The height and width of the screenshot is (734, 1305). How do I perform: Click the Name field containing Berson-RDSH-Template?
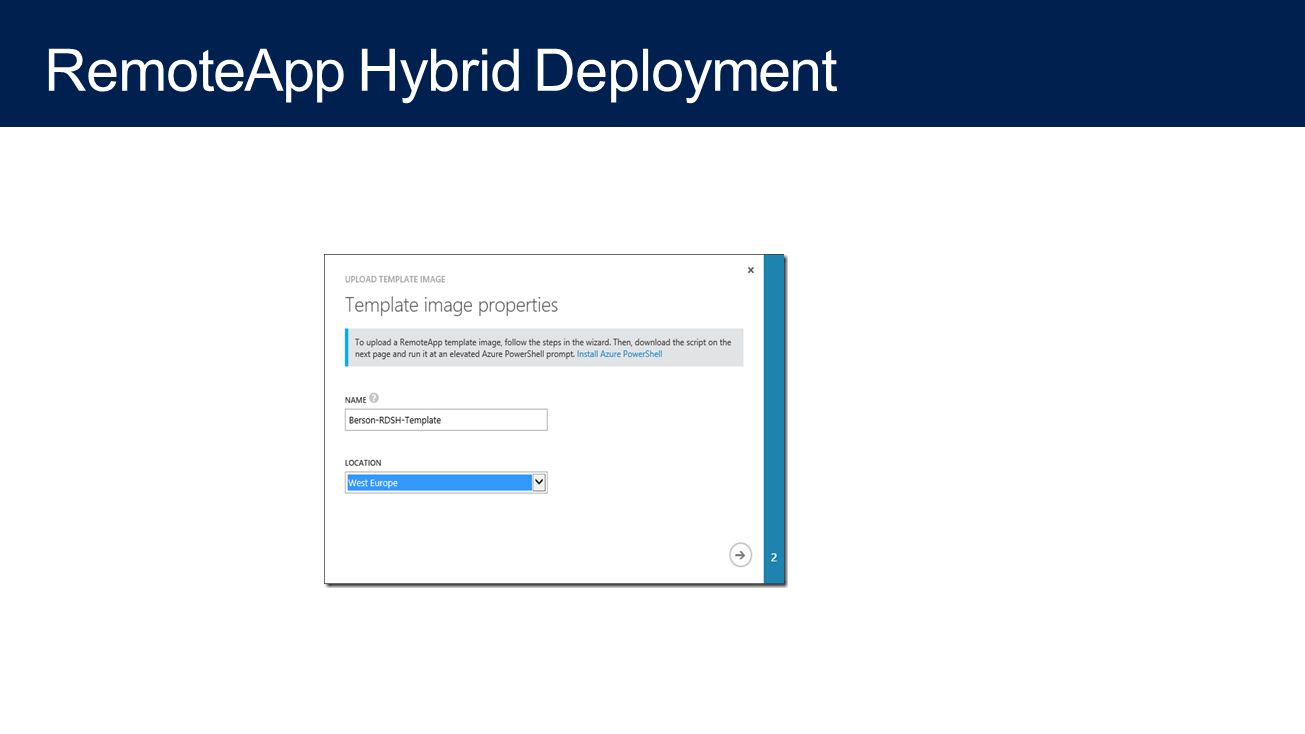tap(446, 420)
